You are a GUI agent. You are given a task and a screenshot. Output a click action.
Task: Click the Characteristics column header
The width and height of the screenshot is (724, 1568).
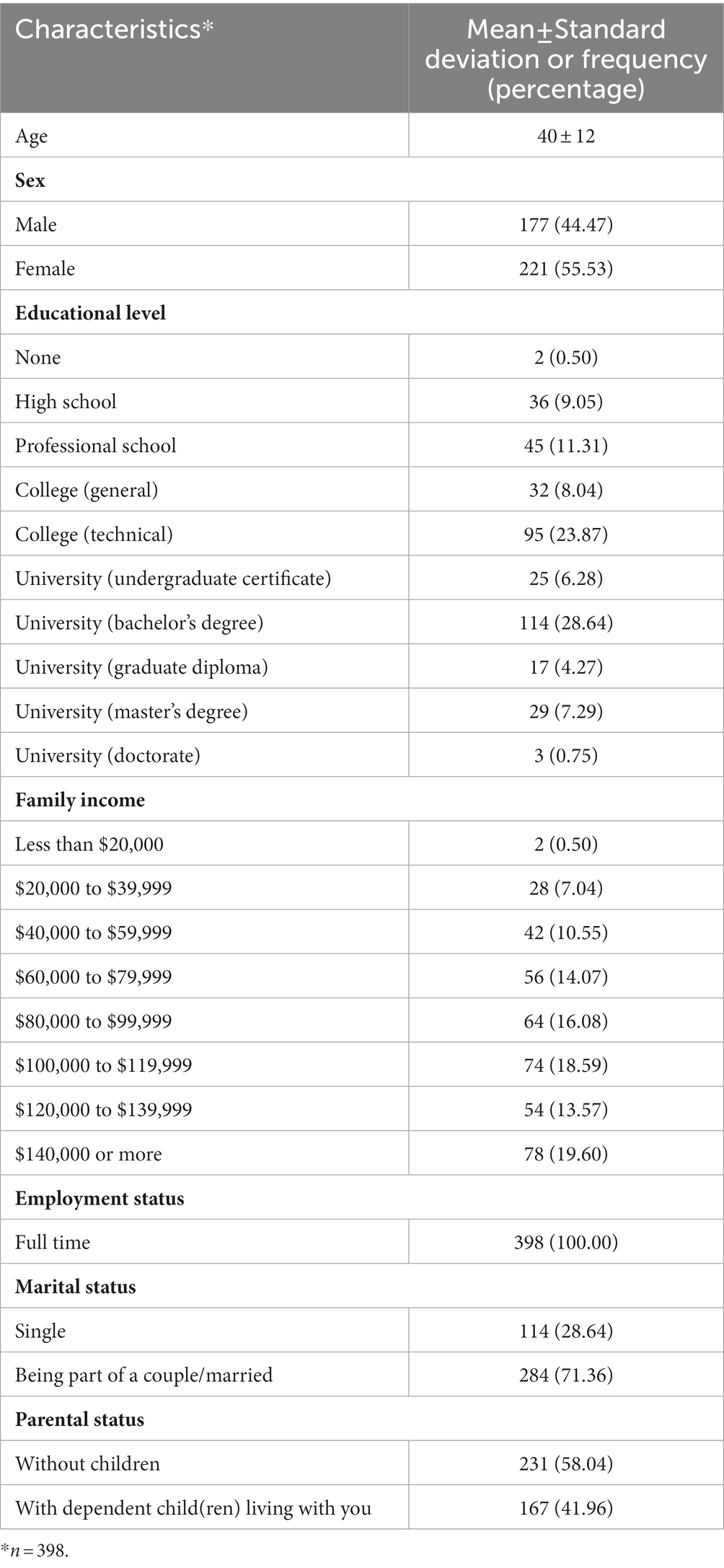pos(115,30)
